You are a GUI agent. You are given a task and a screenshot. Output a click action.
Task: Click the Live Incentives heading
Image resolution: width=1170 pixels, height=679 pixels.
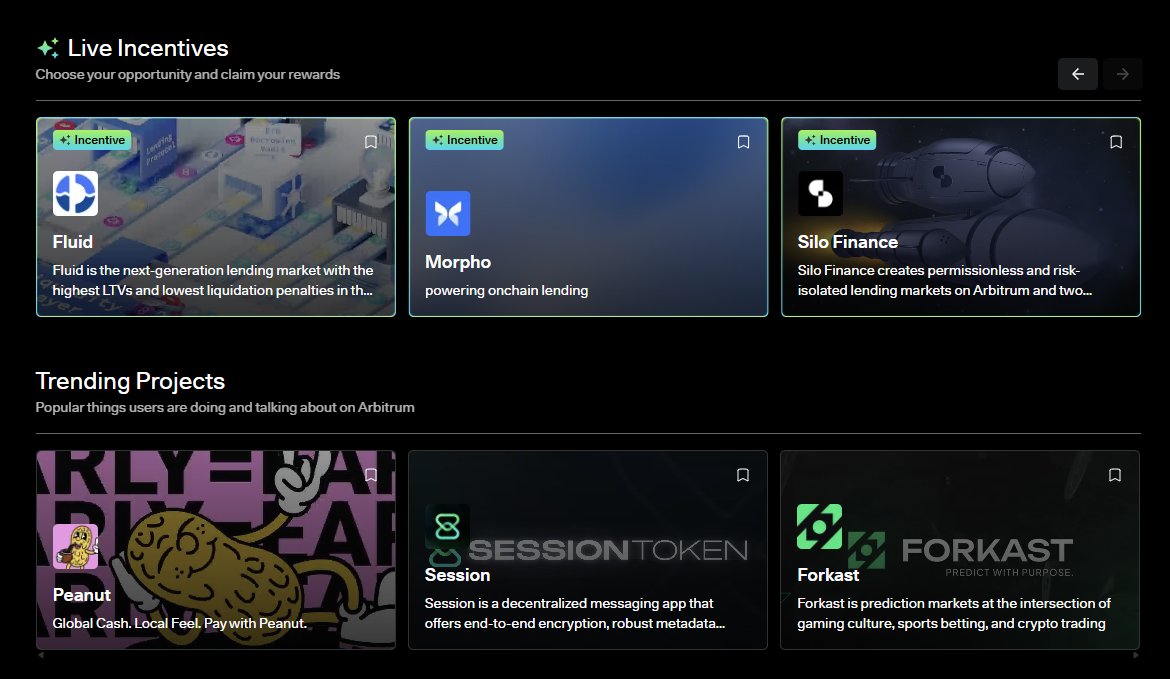(x=148, y=48)
